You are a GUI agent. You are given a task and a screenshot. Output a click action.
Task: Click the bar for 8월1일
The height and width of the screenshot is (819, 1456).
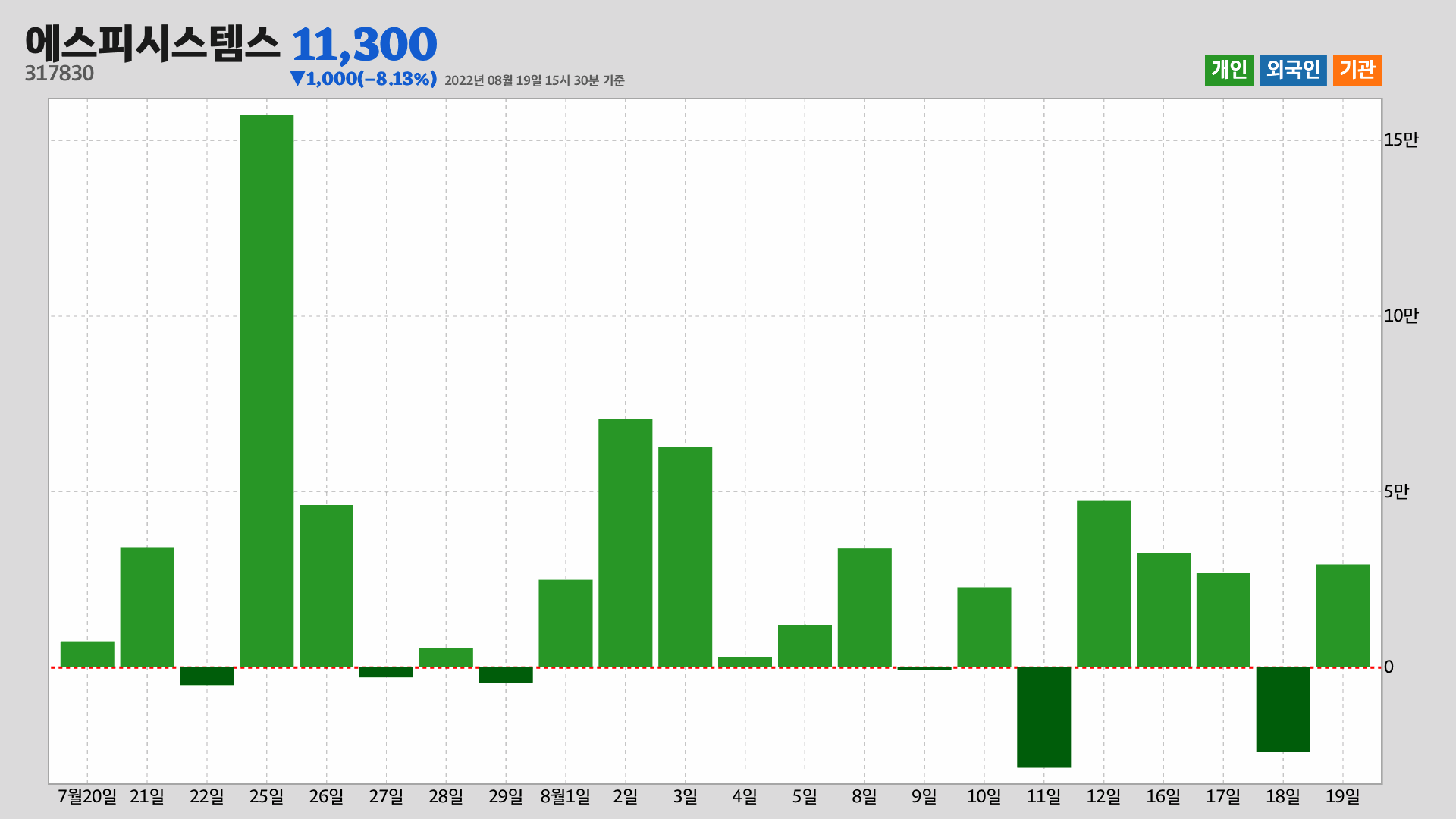[566, 623]
